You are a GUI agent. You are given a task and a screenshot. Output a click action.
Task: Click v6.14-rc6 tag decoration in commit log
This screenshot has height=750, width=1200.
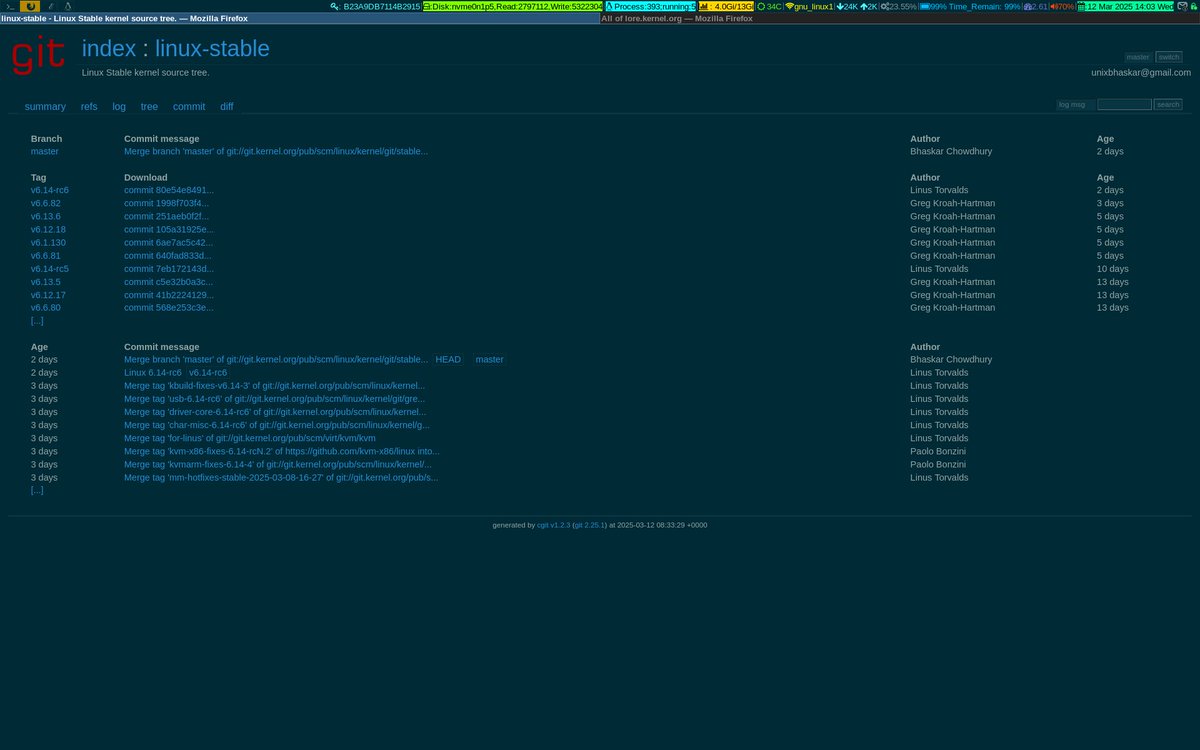click(x=208, y=372)
